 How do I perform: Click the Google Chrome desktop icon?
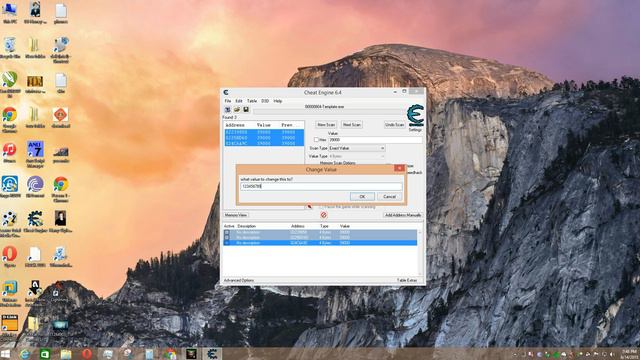pos(10,119)
